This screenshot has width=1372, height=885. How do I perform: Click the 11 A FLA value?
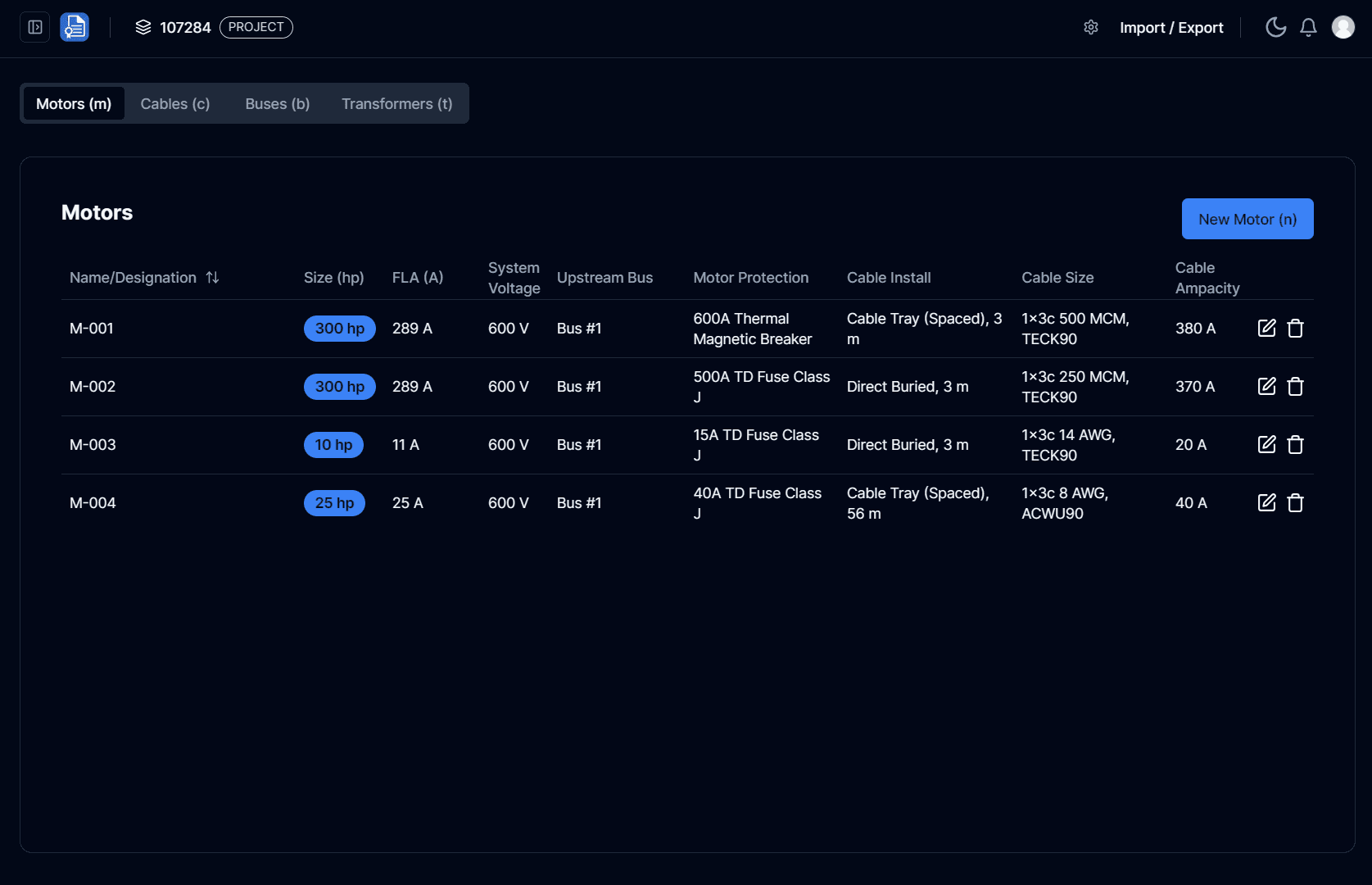click(x=405, y=445)
